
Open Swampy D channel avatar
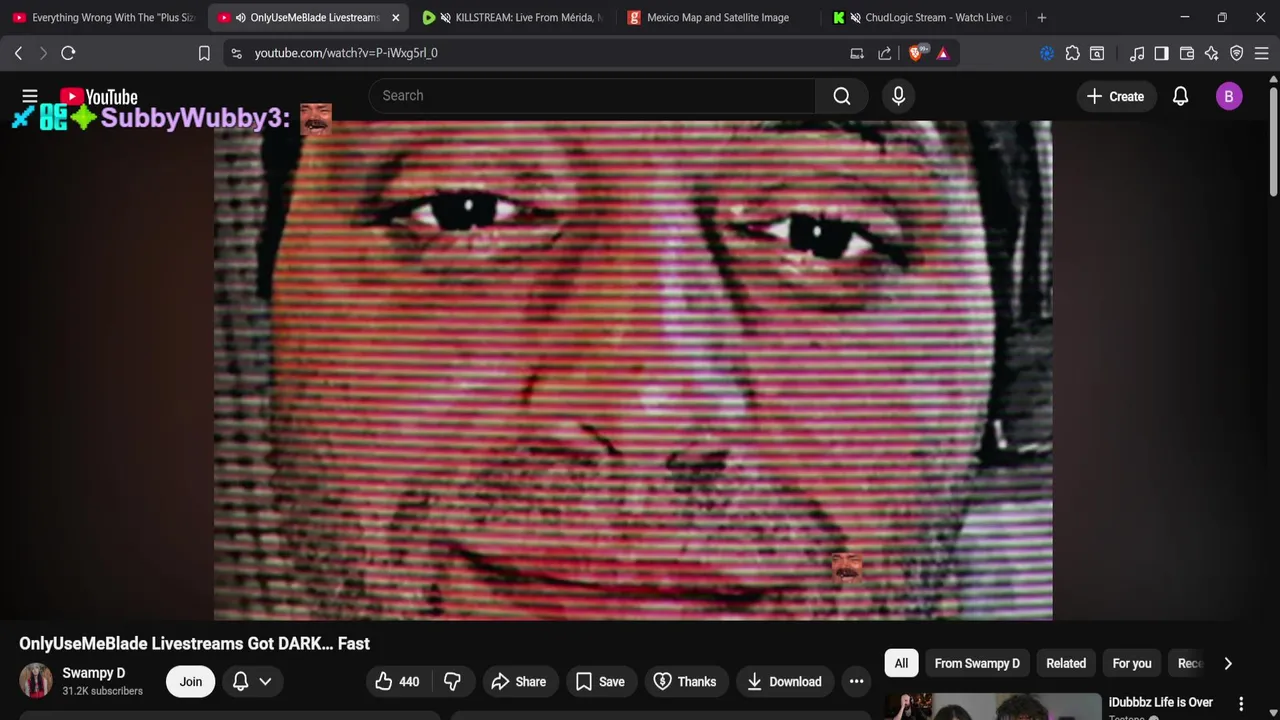pyautogui.click(x=36, y=680)
